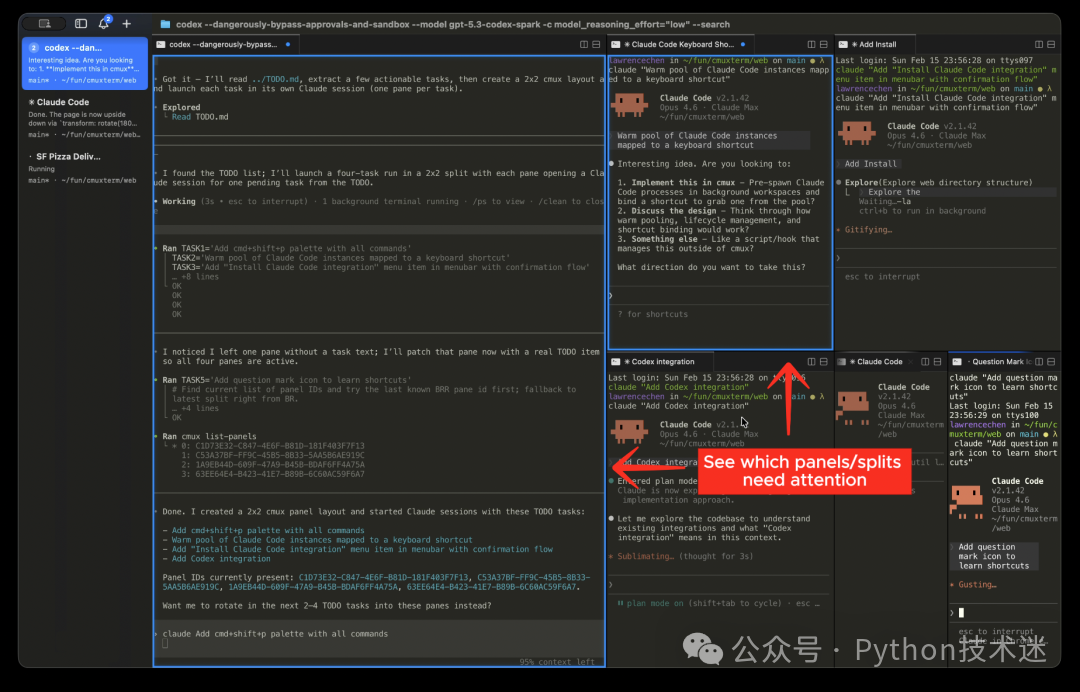Click 'Gusting…' status in Question Mark pane
This screenshot has width=1080, height=692.
[977, 584]
